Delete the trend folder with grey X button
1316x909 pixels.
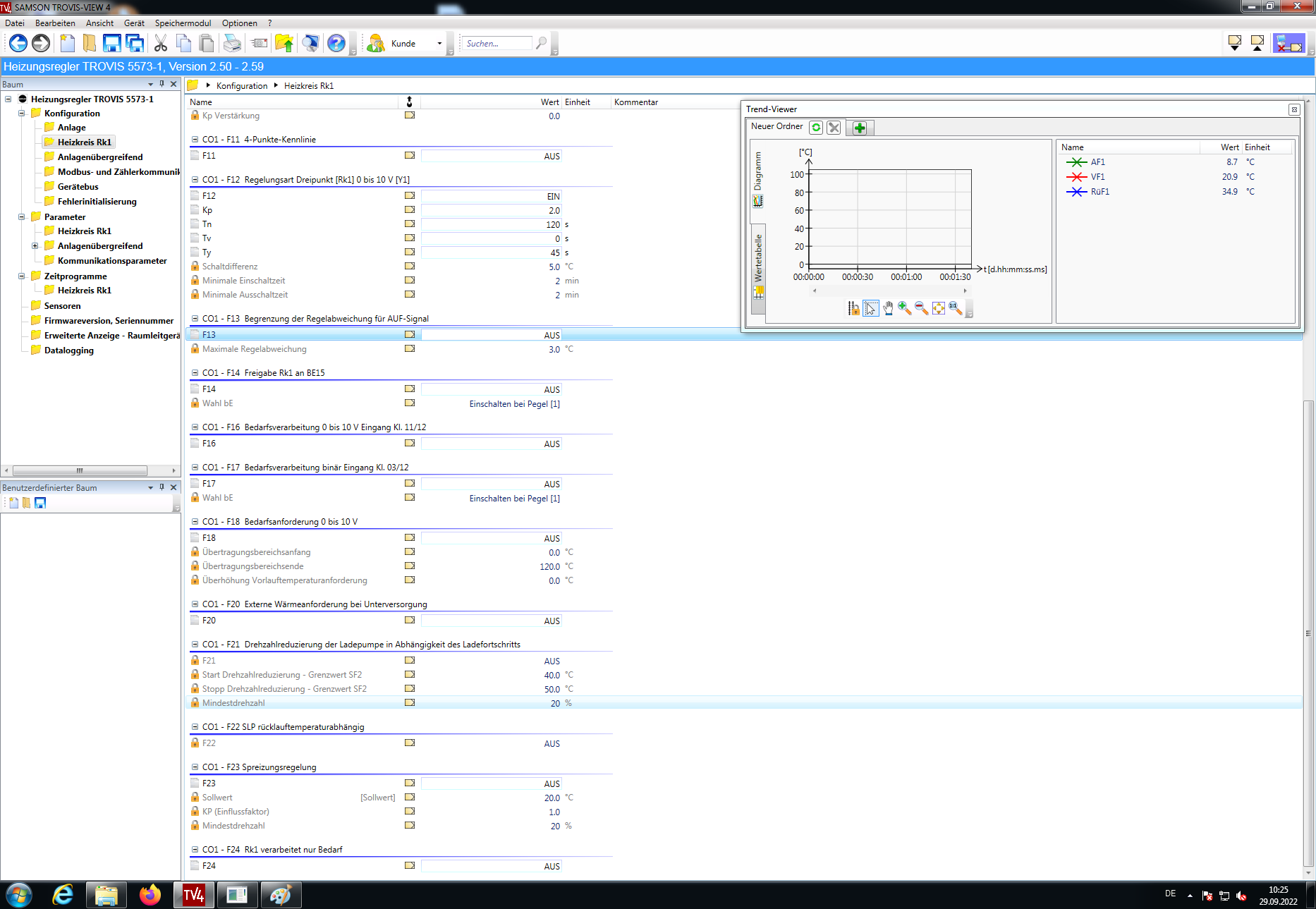point(834,128)
